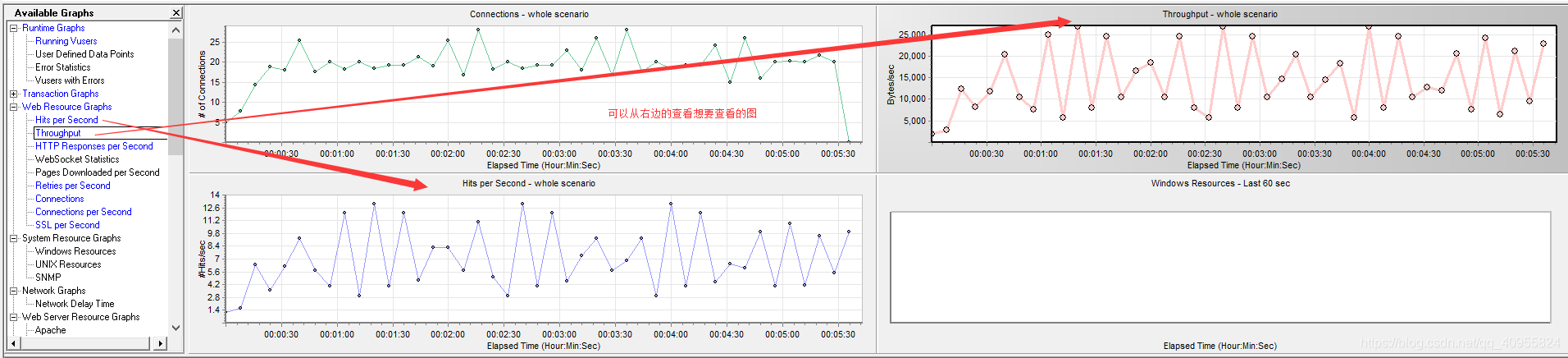Click the tree's scroll left arrow
The image size is (1568, 358).
[x=13, y=343]
